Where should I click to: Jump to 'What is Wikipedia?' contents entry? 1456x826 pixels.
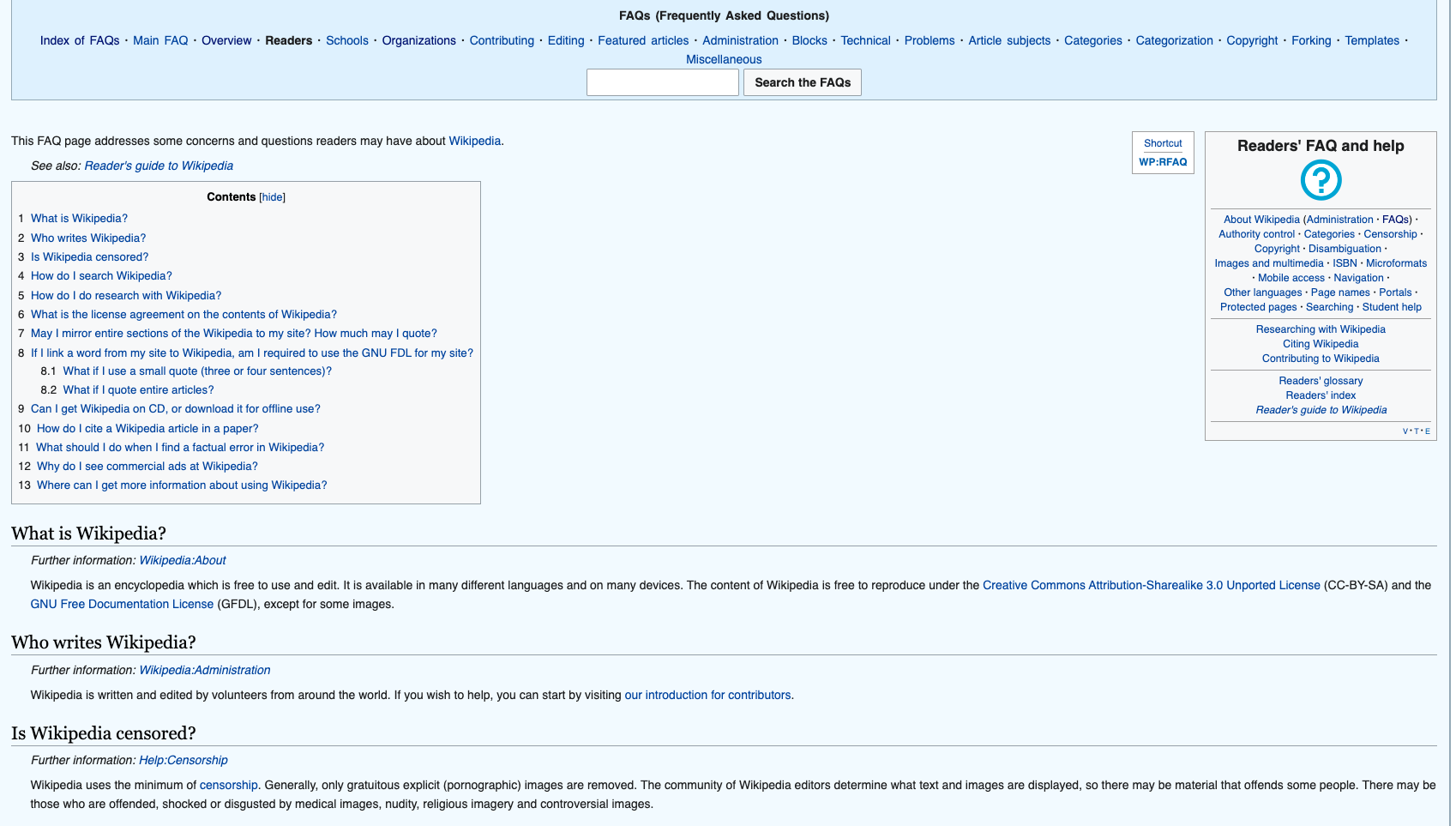(x=79, y=219)
